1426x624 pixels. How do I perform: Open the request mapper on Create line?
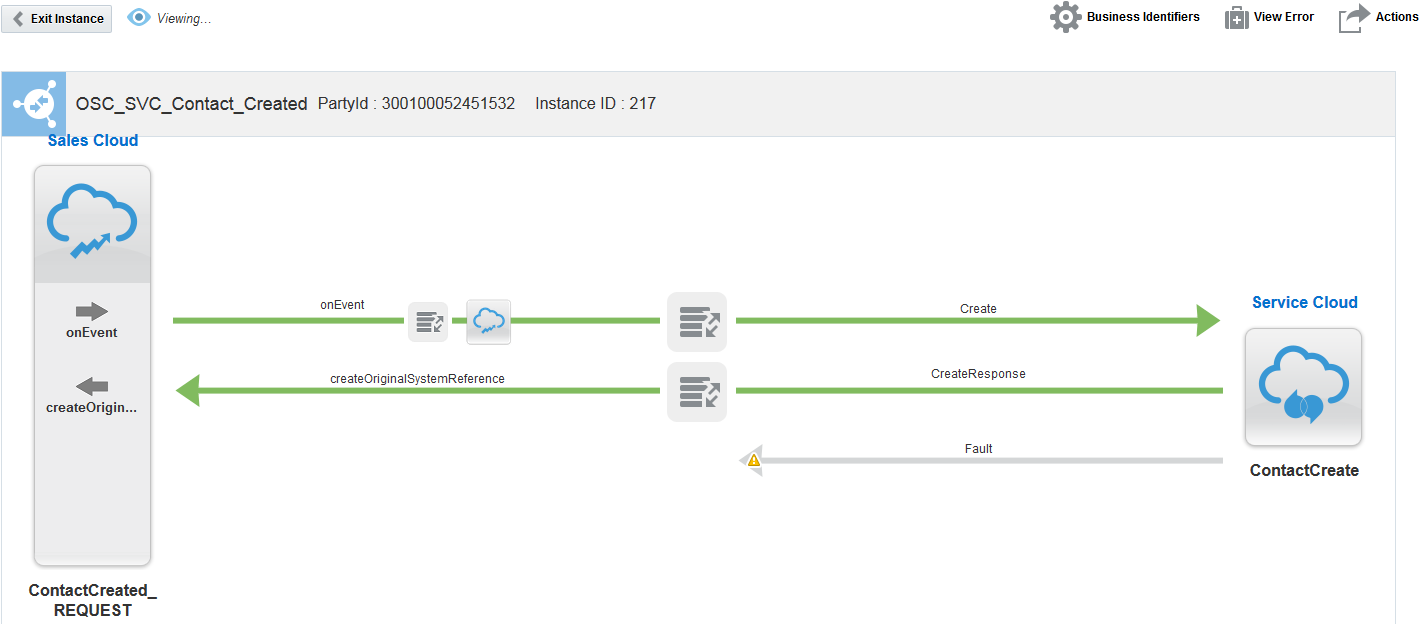point(697,322)
